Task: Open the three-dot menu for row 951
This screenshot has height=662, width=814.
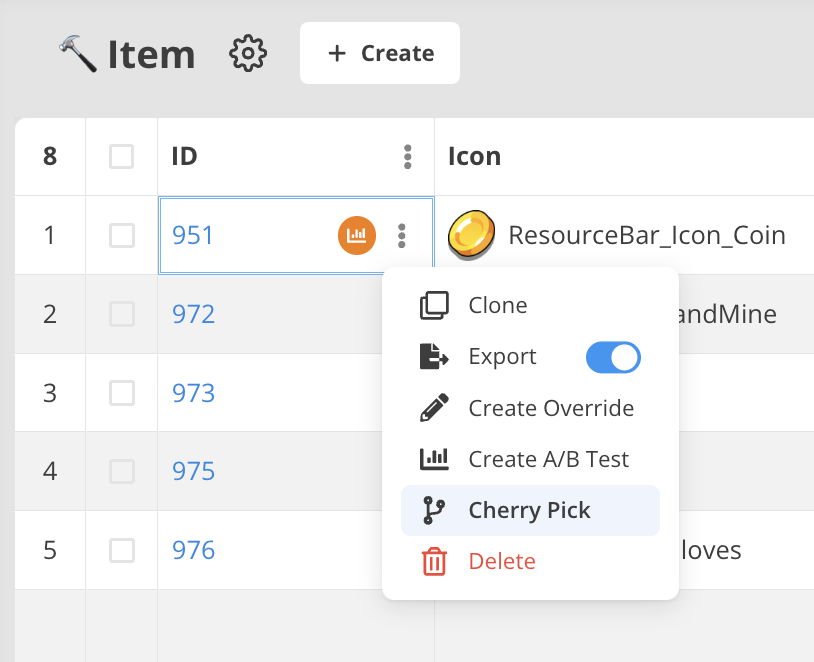Action: point(402,235)
